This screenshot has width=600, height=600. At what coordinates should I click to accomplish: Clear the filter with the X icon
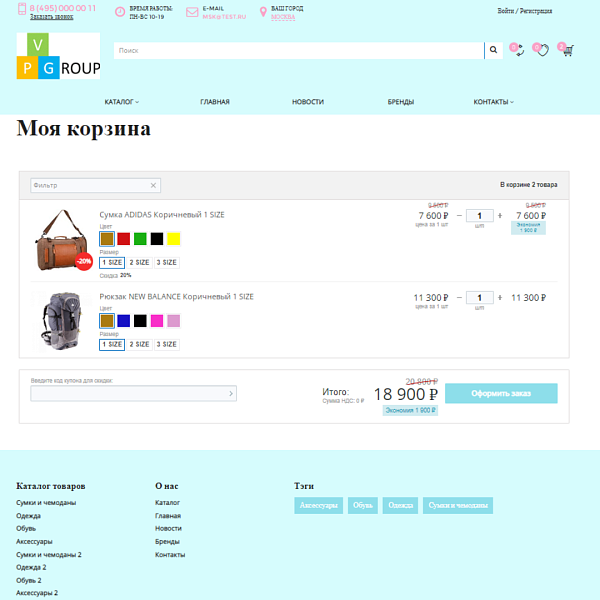click(x=153, y=185)
